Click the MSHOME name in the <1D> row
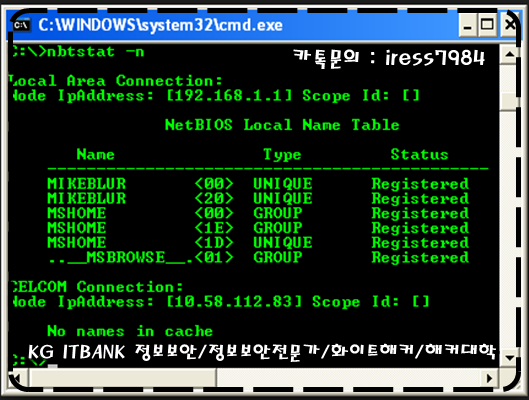 click(77, 242)
